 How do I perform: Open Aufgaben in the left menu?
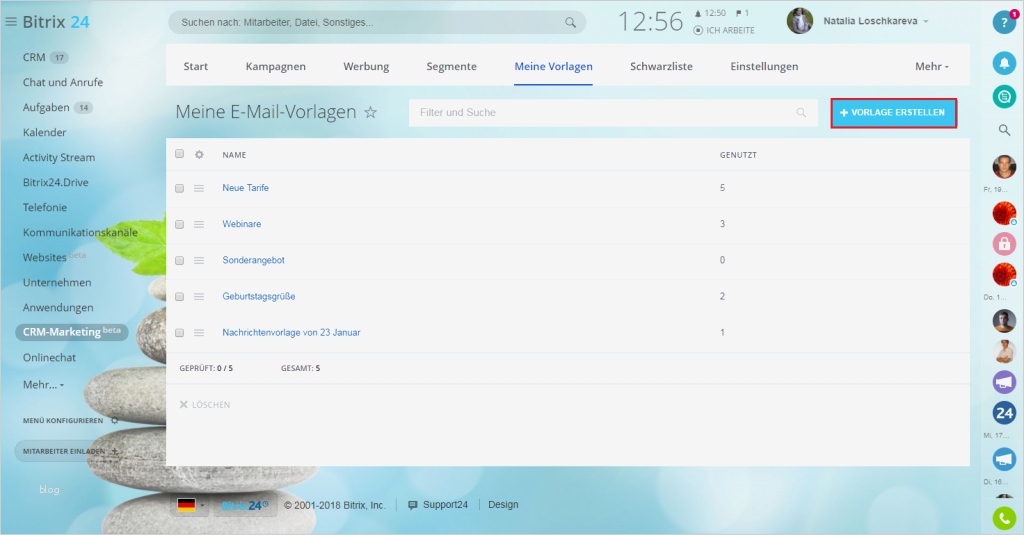(x=46, y=107)
